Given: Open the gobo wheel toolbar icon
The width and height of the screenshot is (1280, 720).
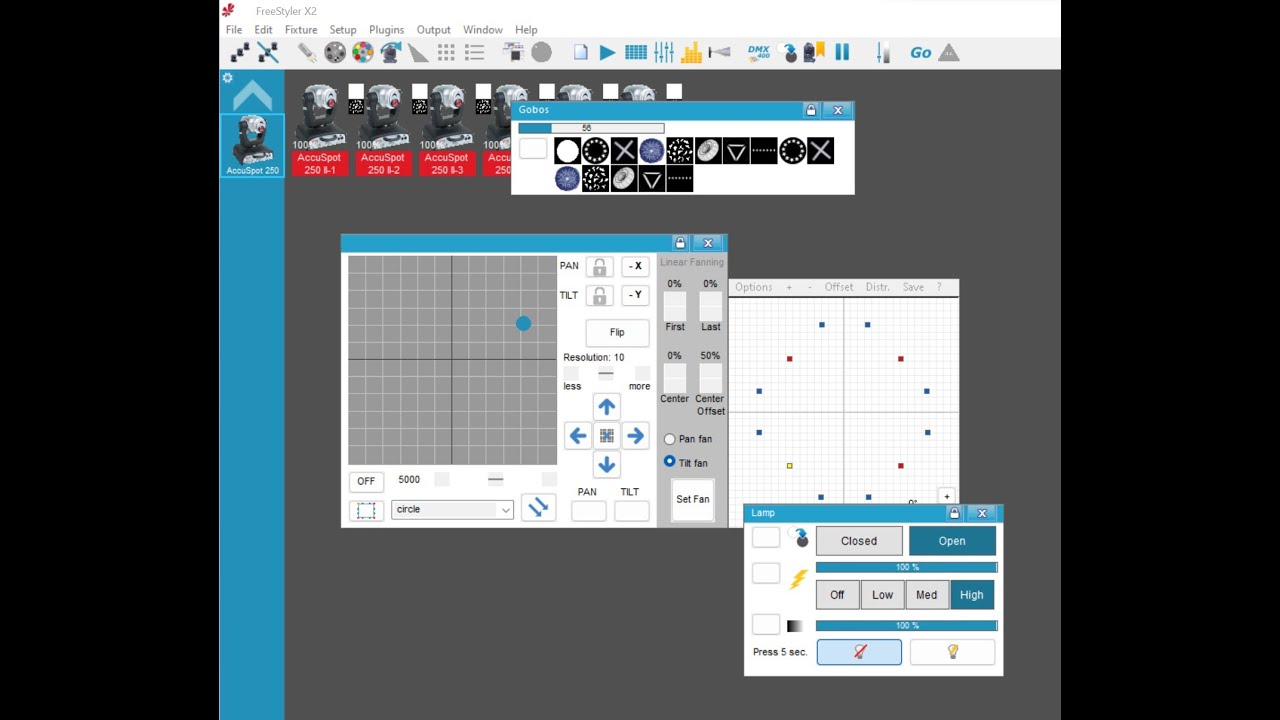Looking at the screenshot, I should (x=335, y=53).
